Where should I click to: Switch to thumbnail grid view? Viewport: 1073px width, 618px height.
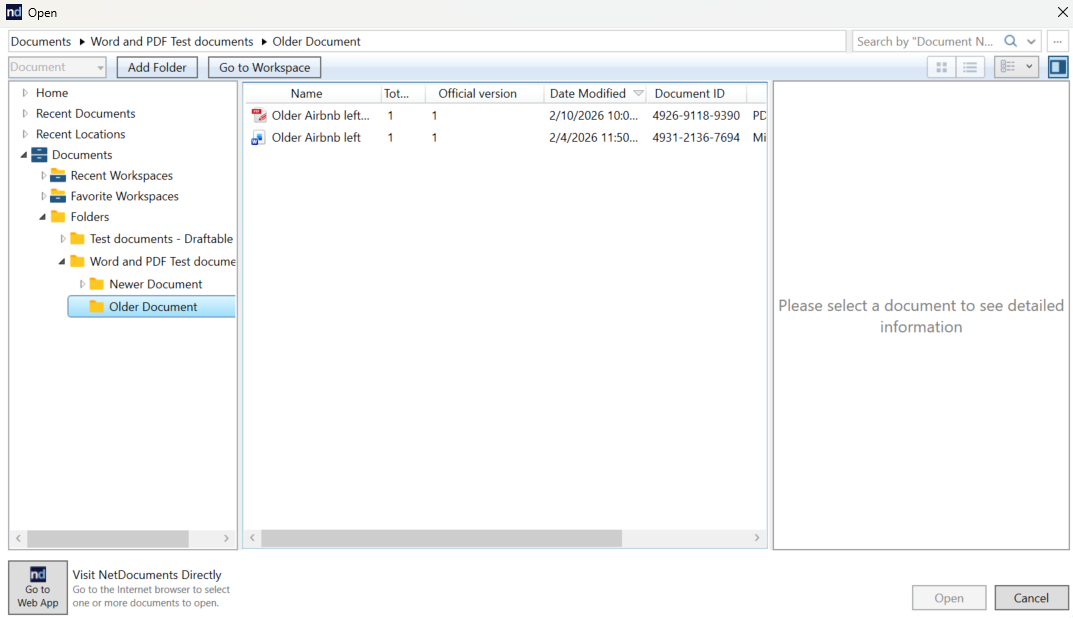point(942,67)
